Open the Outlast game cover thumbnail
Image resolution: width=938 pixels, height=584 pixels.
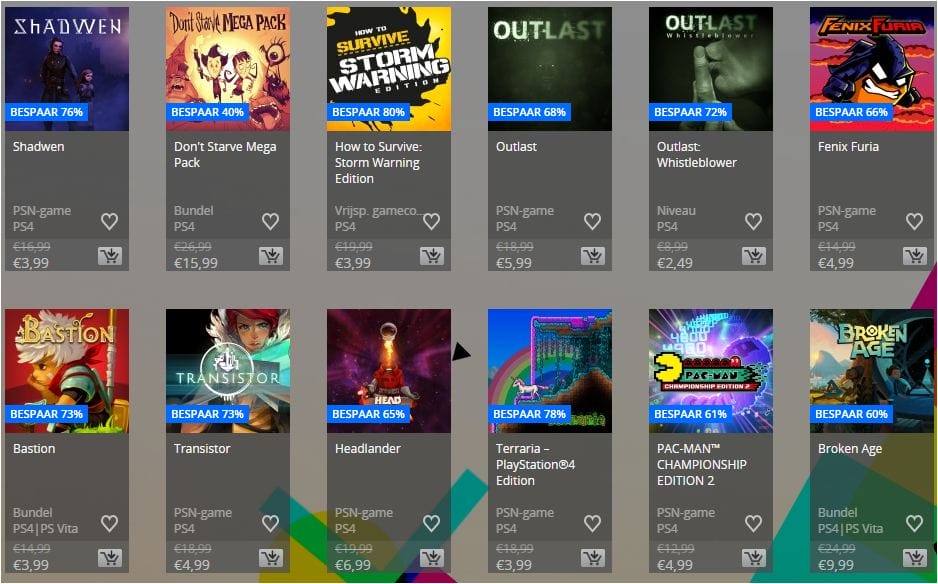click(550, 69)
